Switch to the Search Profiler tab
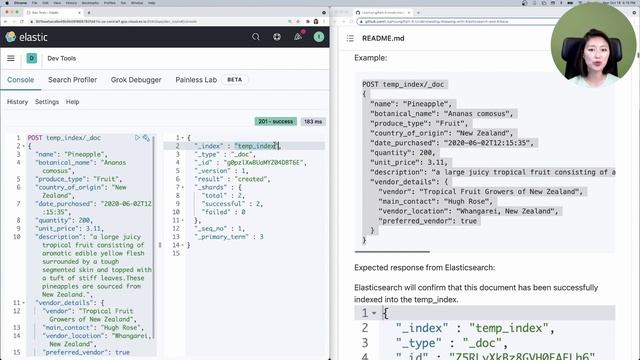 [x=73, y=80]
